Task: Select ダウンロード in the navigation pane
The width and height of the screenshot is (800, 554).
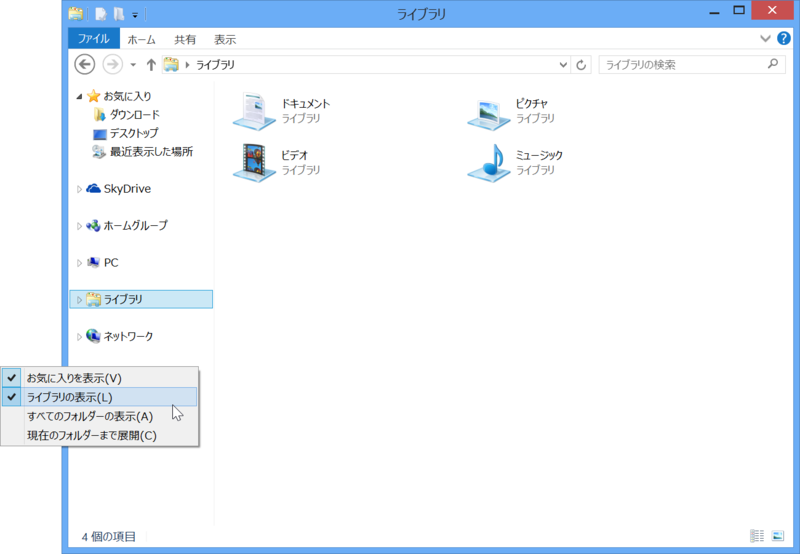Action: 135,115
